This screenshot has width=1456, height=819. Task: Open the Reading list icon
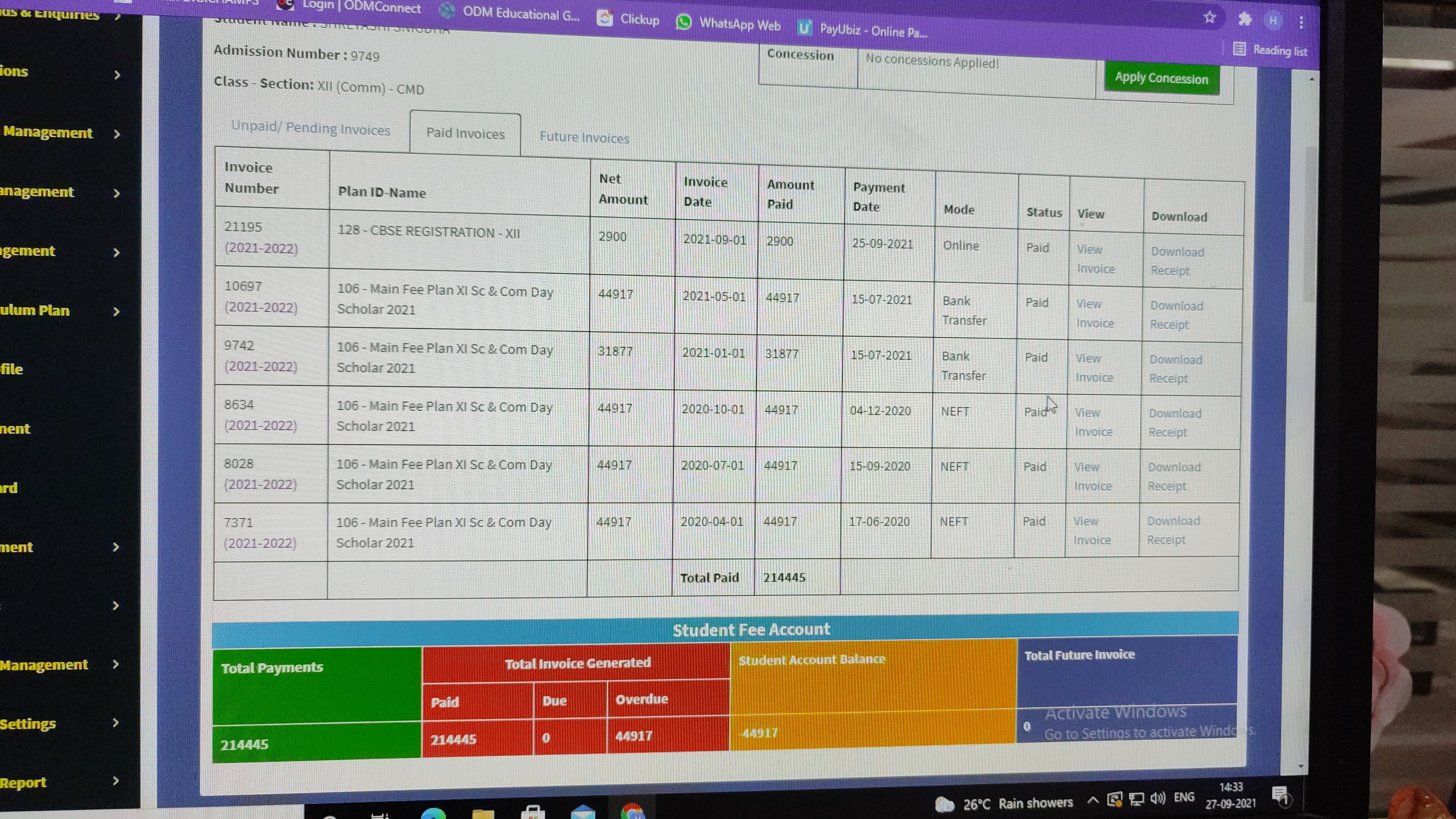[x=1239, y=49]
